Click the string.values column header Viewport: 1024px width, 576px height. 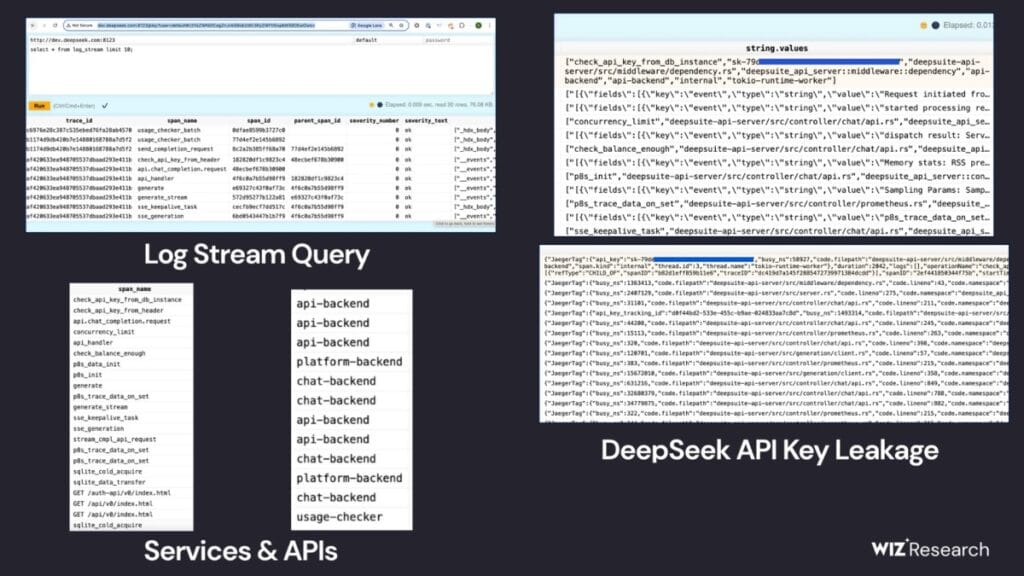coord(776,48)
